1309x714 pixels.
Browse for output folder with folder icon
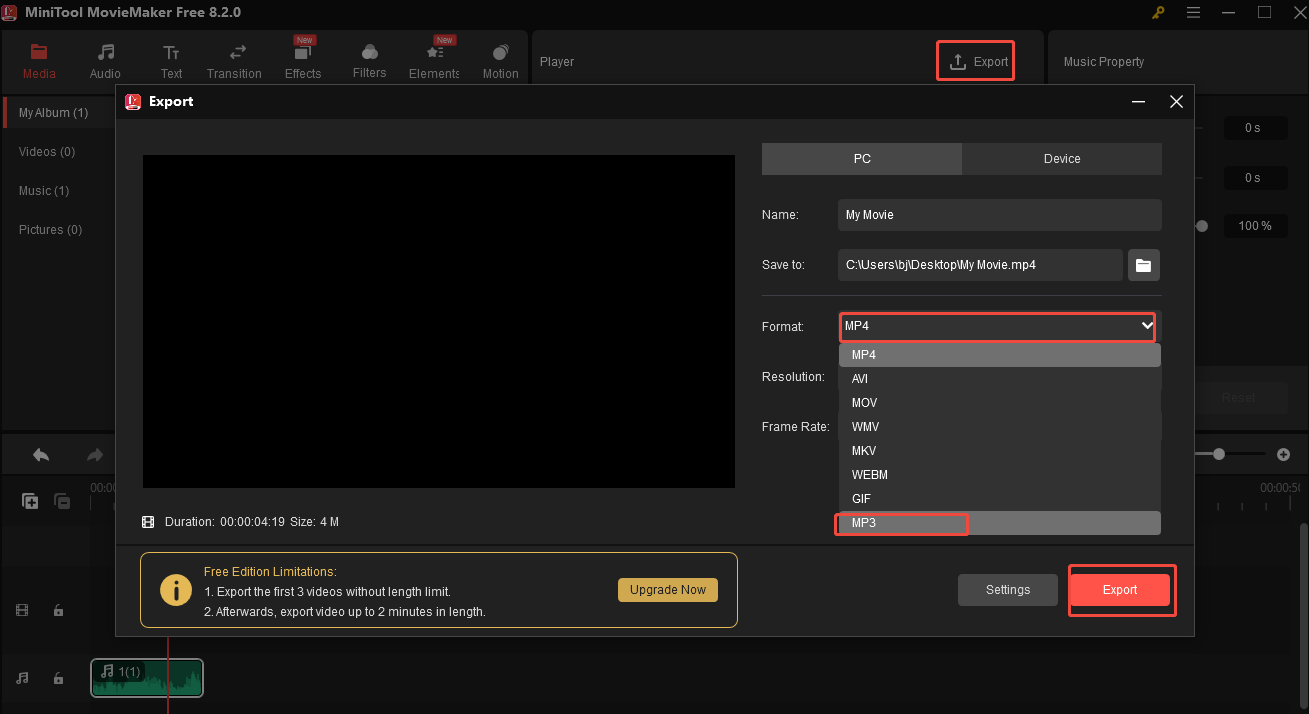point(1144,265)
